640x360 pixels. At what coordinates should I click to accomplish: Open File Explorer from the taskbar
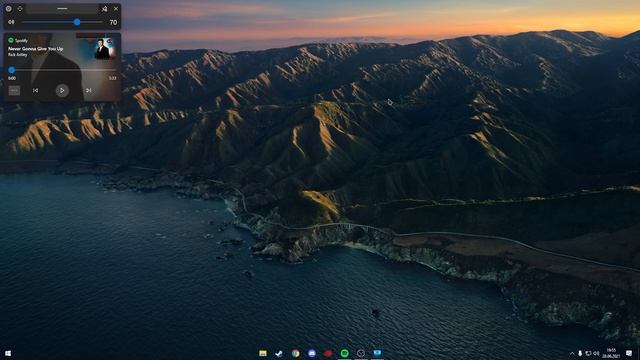(263, 353)
